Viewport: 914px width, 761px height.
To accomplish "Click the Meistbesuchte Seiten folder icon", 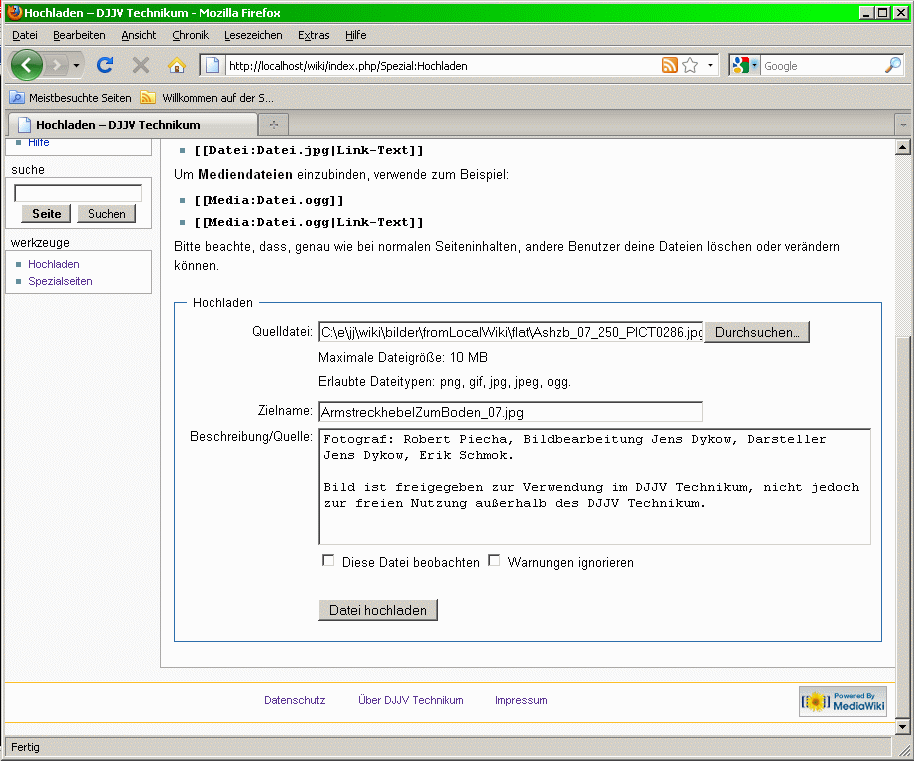I will (17, 97).
